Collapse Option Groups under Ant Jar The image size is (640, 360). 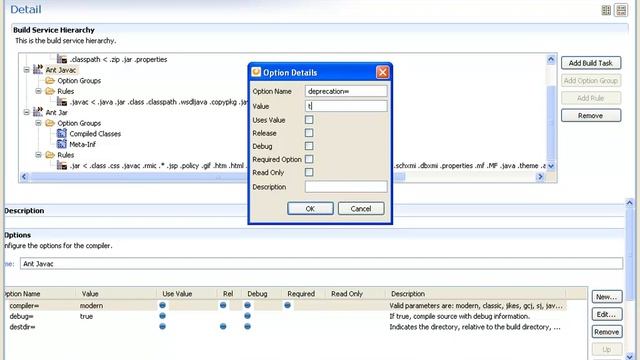(x=38, y=123)
